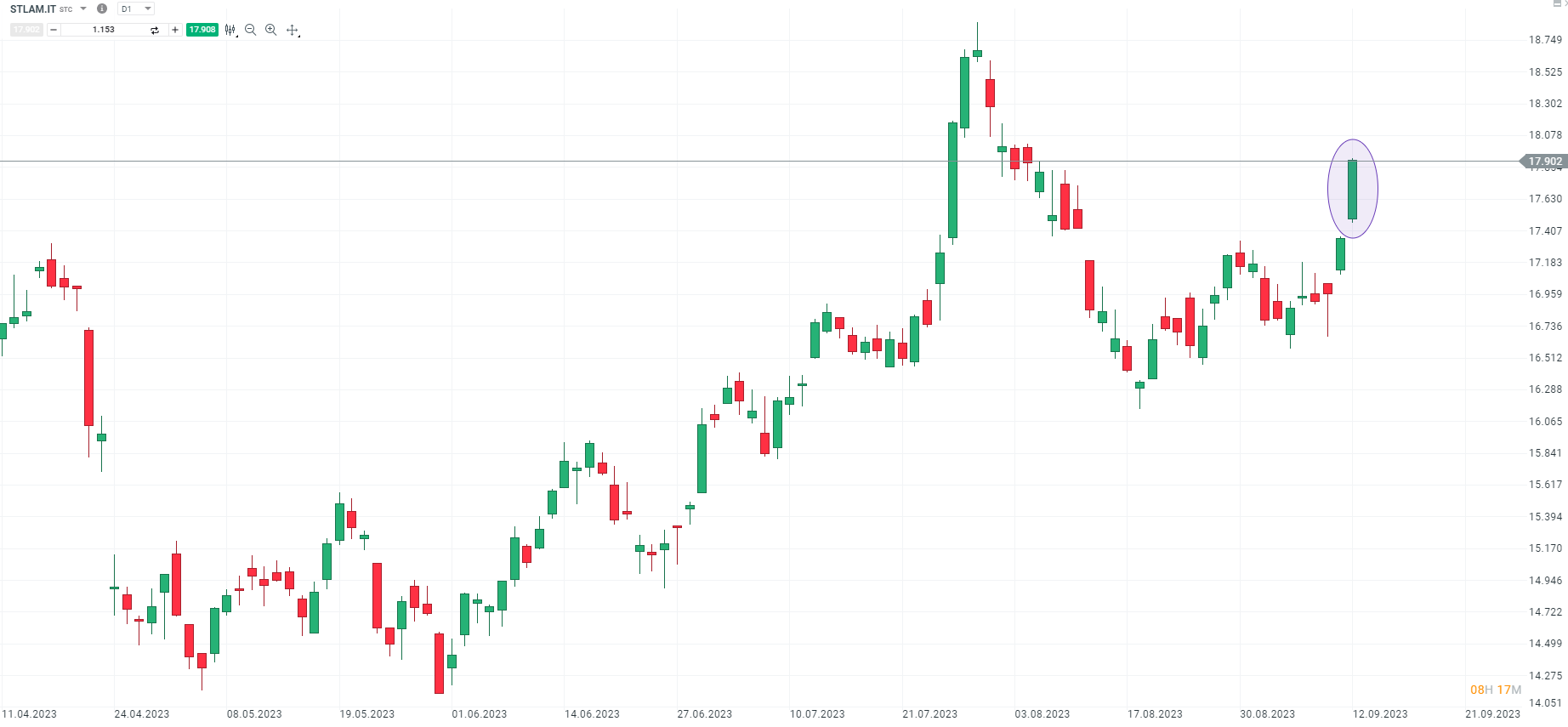This screenshot has width=1568, height=727.
Task: Zoom in the chart
Action: tap(271, 30)
